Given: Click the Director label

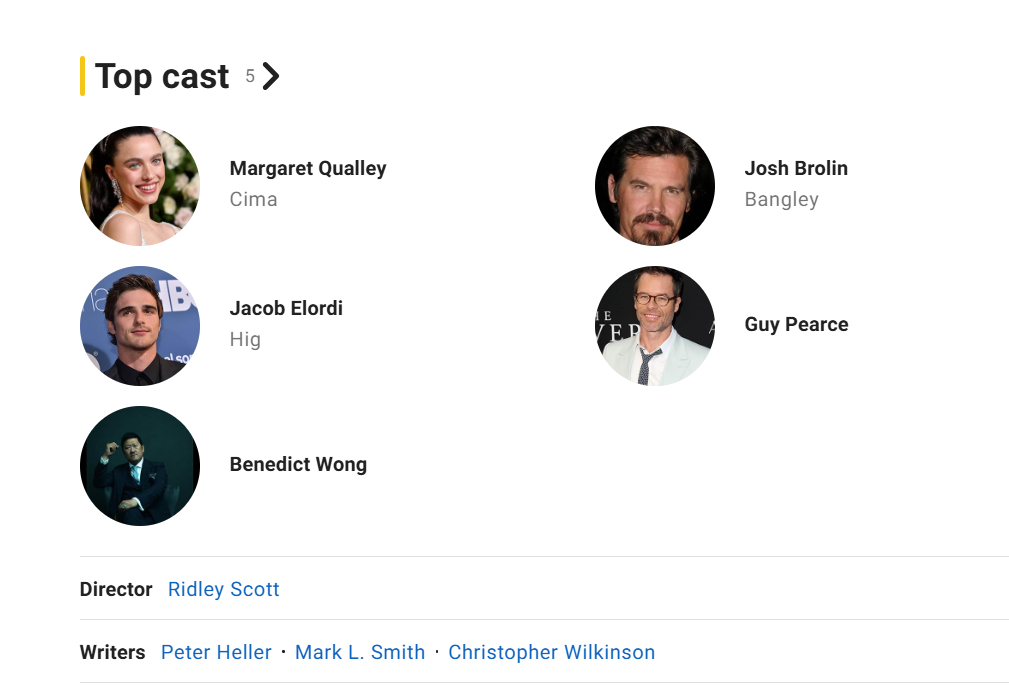Looking at the screenshot, I should tap(116, 589).
